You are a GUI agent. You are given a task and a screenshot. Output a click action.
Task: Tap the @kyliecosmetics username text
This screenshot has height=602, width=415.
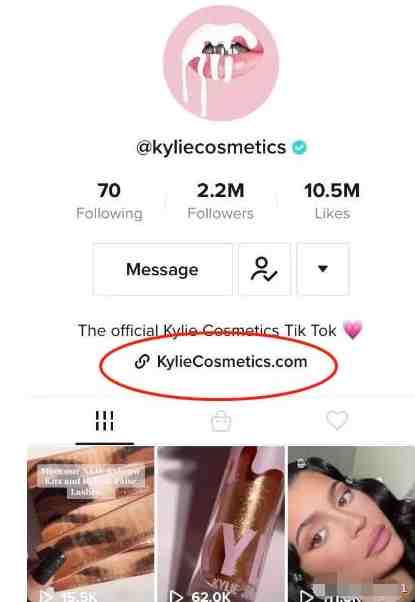point(211,147)
